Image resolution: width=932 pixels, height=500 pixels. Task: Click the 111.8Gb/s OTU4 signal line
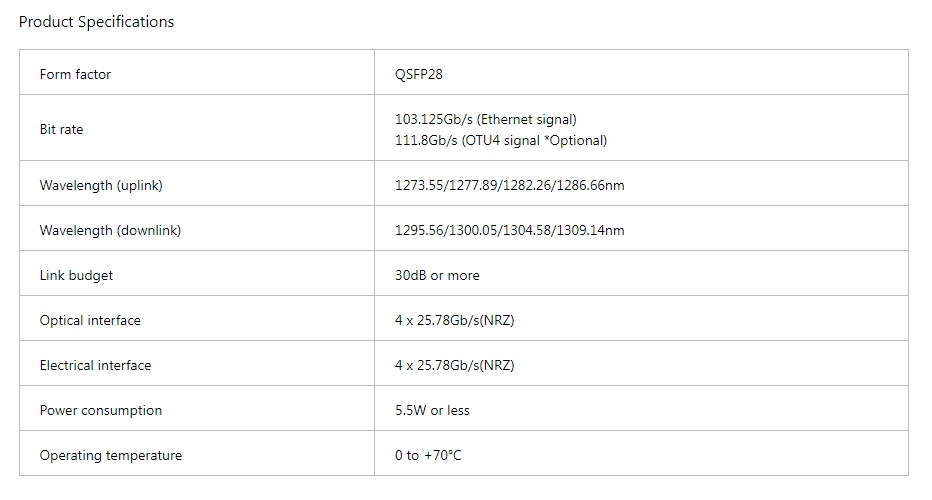[x=501, y=141]
